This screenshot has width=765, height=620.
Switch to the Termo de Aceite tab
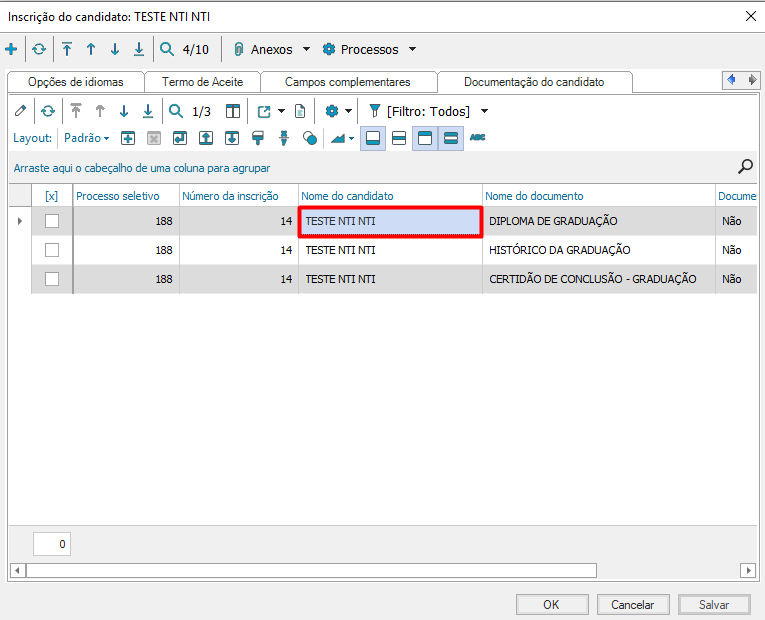202,82
